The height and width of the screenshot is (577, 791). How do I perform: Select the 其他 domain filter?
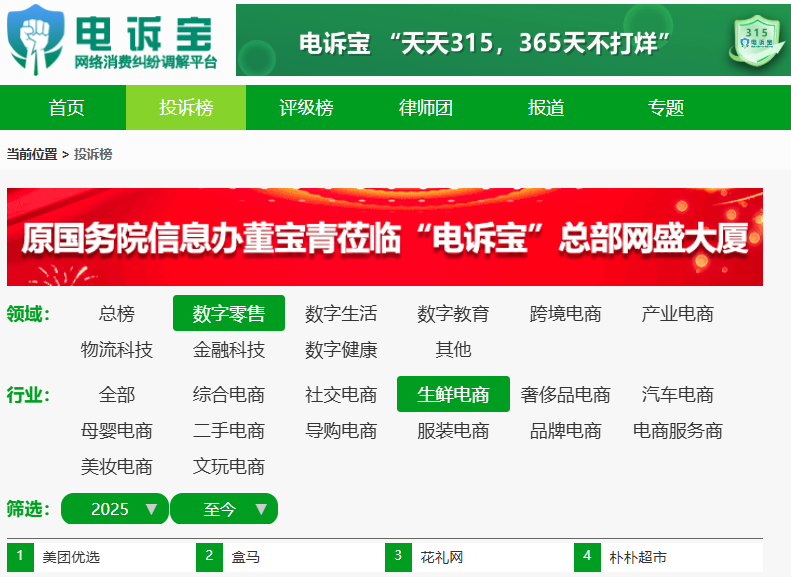(x=453, y=349)
